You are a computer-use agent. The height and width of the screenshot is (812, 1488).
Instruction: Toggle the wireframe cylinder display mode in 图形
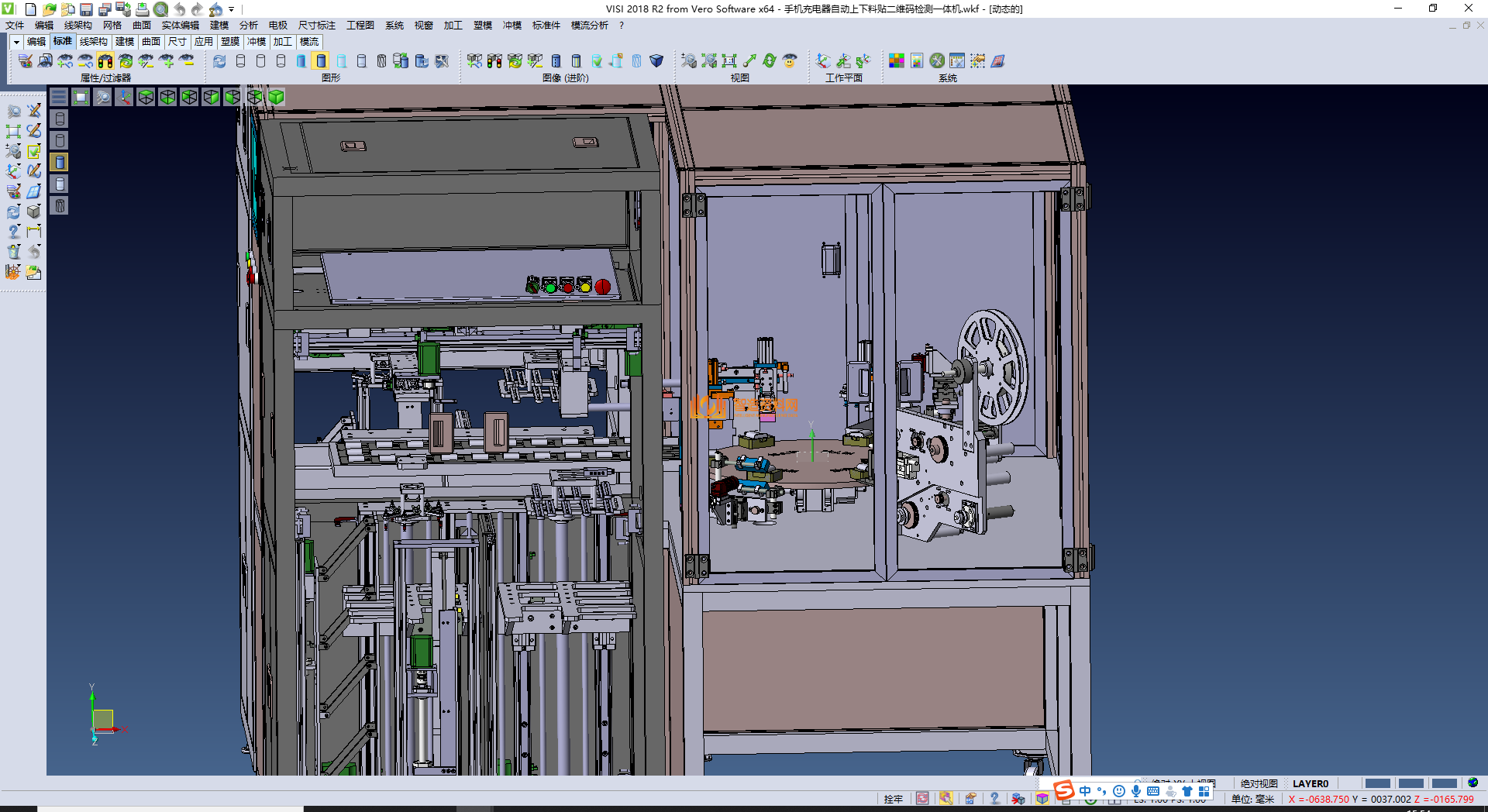[x=241, y=61]
